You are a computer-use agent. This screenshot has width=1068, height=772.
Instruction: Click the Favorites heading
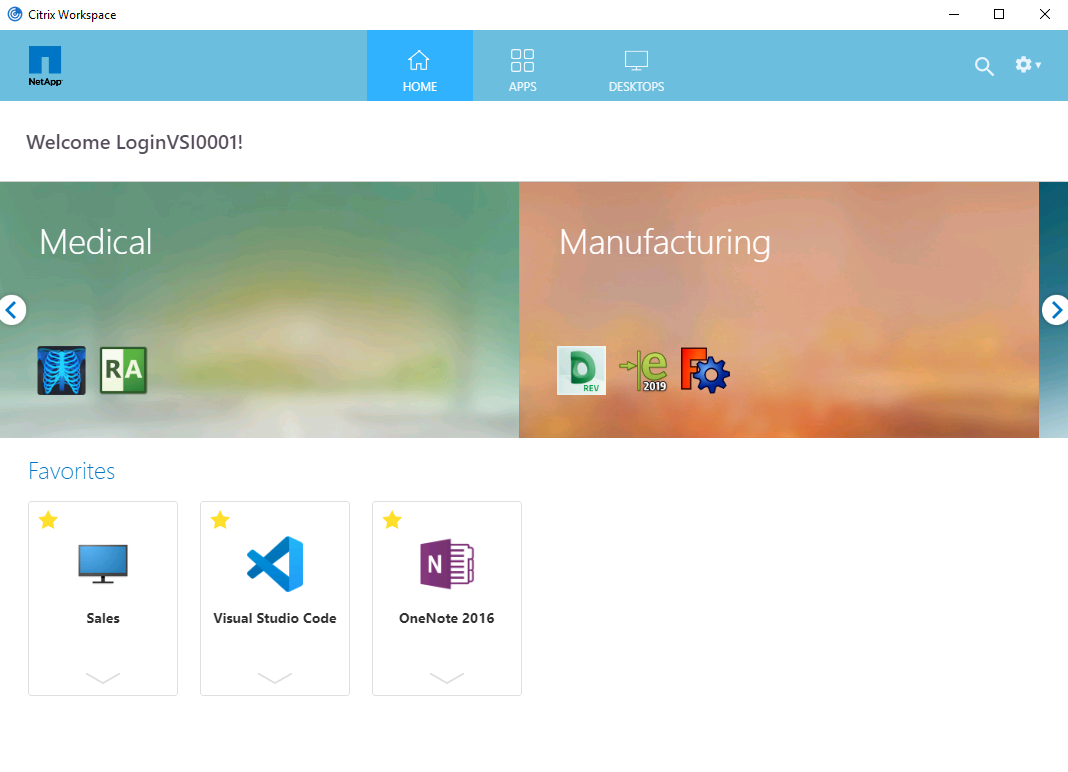[72, 471]
